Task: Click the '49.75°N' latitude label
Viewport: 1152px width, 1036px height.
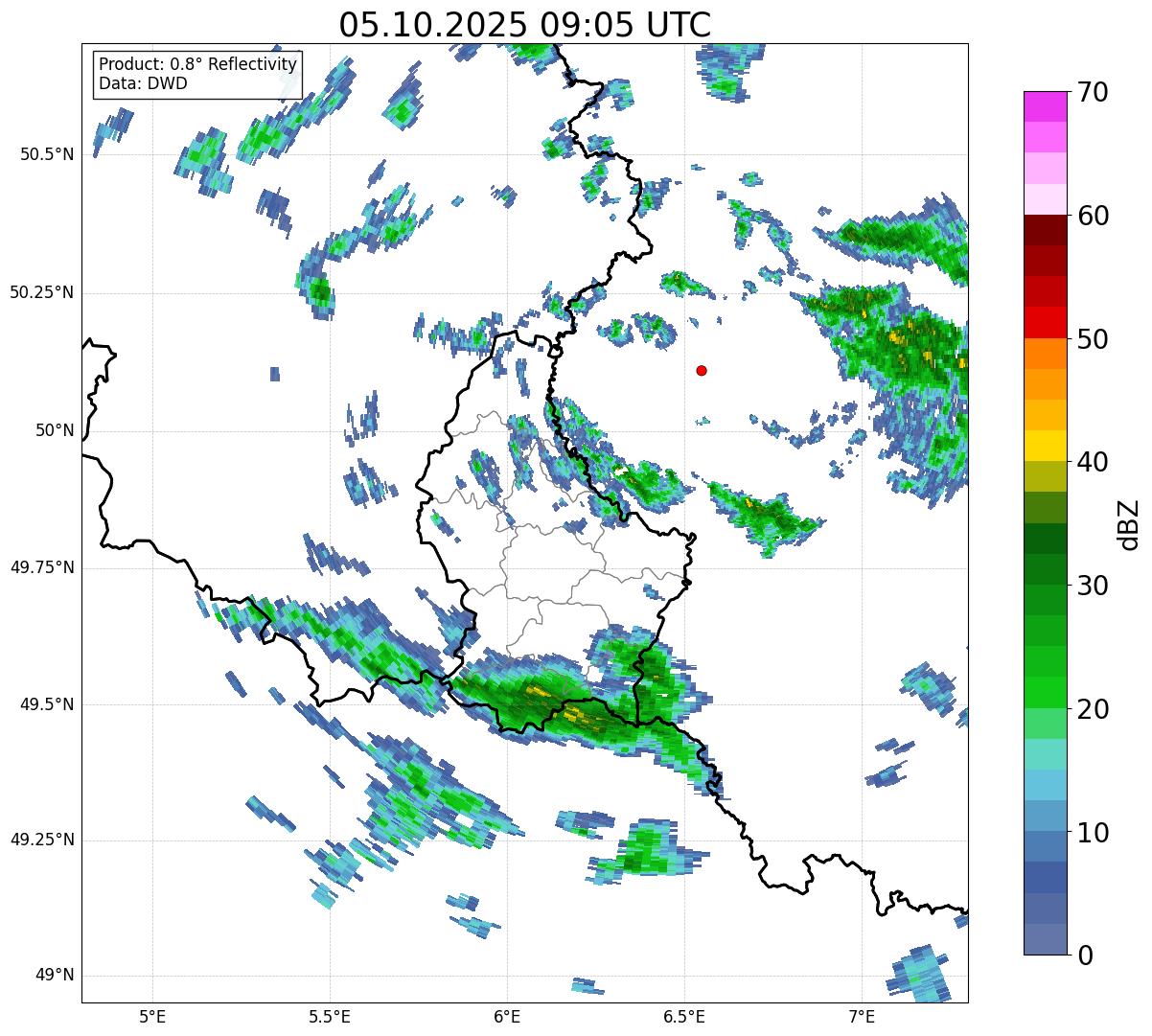Action: tap(42, 567)
